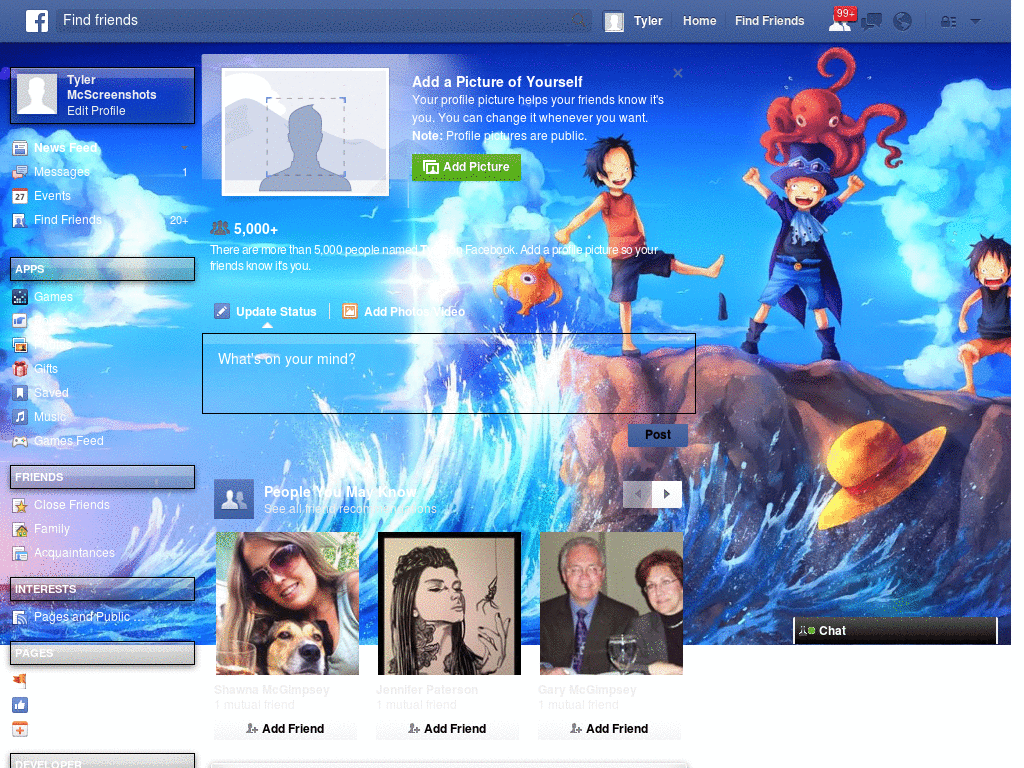Open the notifications globe icon

[902, 22]
